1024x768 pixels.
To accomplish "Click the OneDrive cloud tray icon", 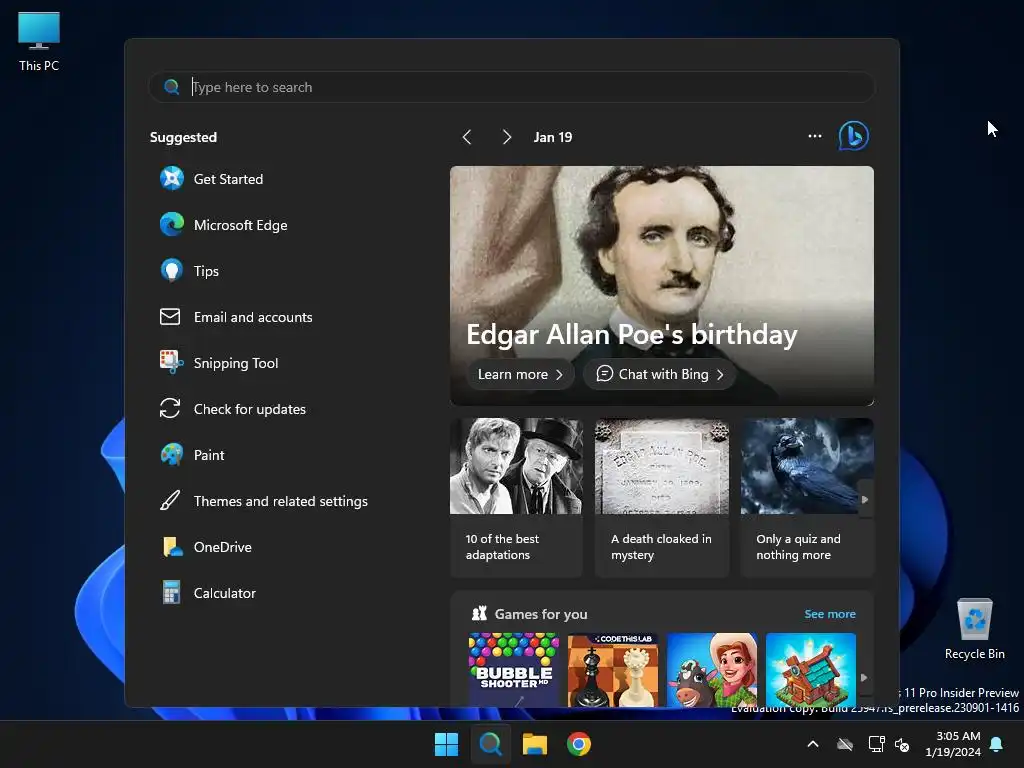I will point(845,744).
